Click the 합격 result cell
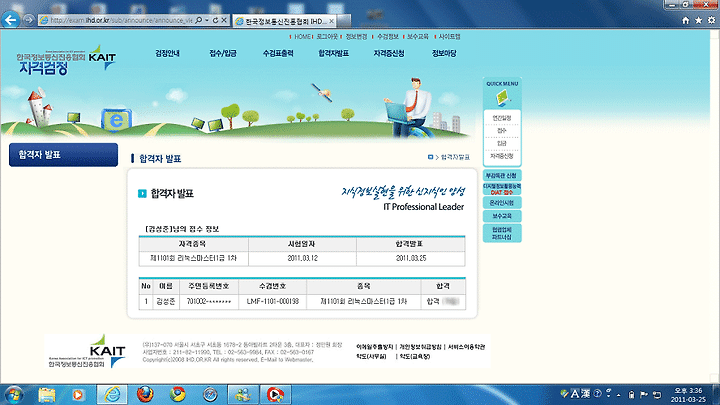 (x=443, y=302)
